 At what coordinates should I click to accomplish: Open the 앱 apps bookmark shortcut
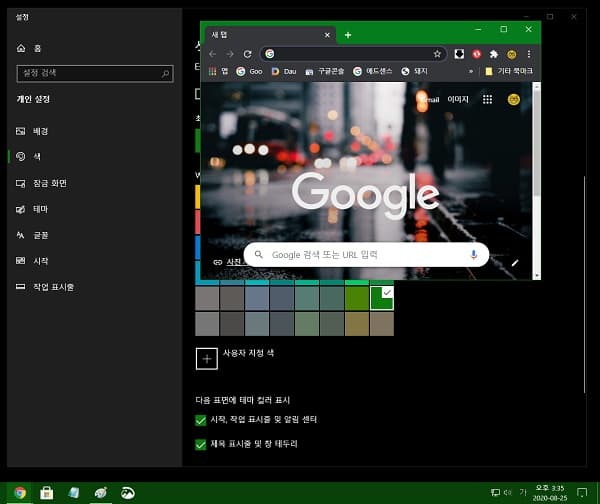coord(218,71)
